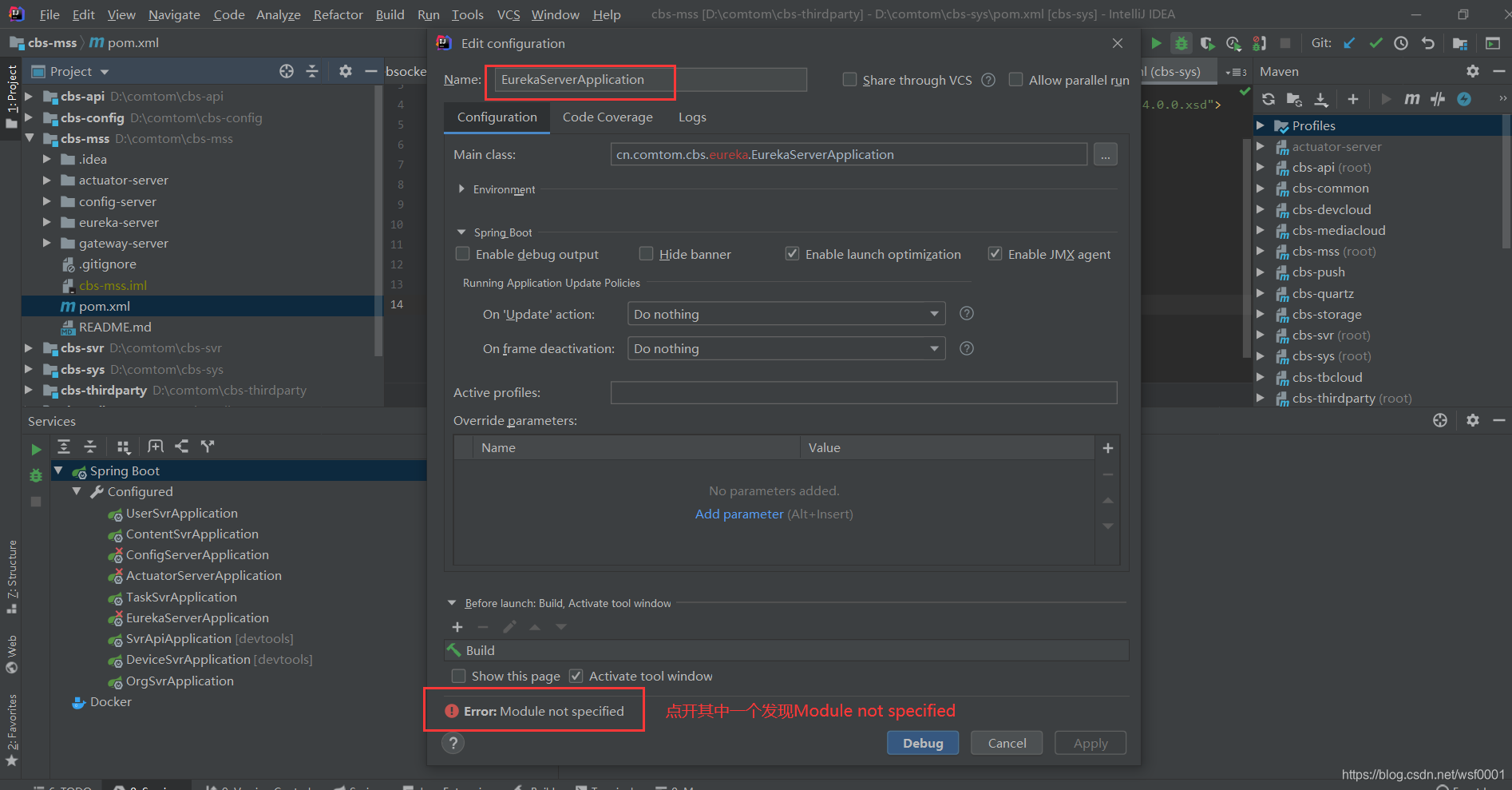Image resolution: width=1512 pixels, height=790 pixels.
Task: Open the Profile run icon in main toolbar
Action: 1233,43
